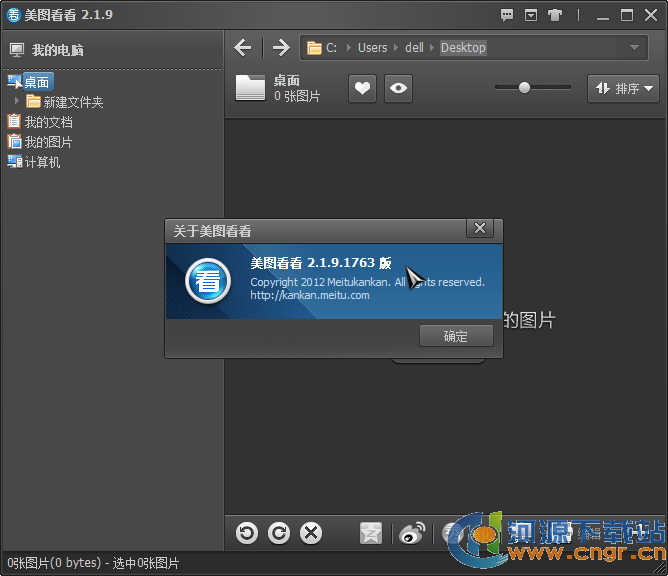
Task: Click the 美图看看 logo in title bar
Action: coord(13,15)
